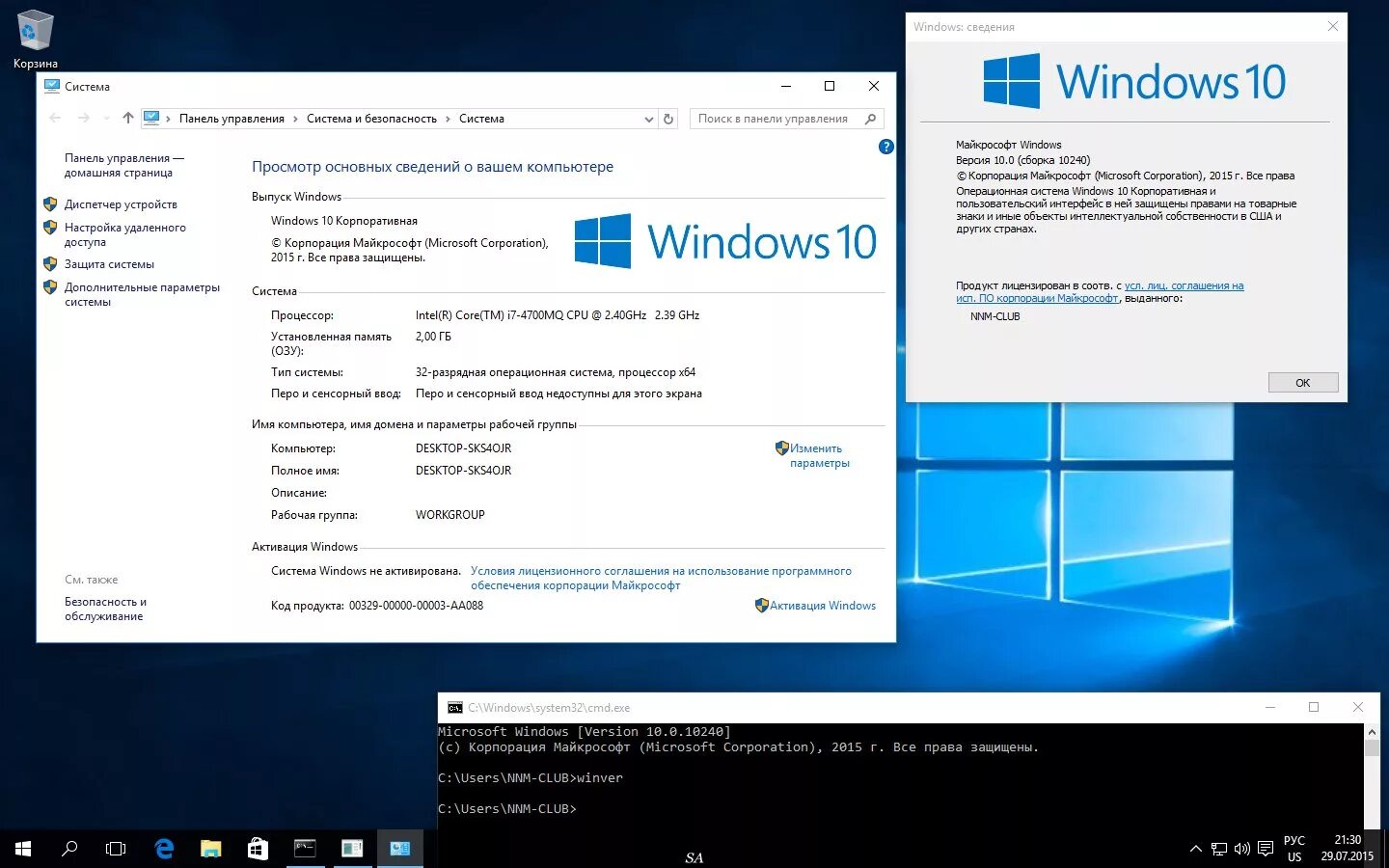Click the Up arrow in System window

point(127,118)
